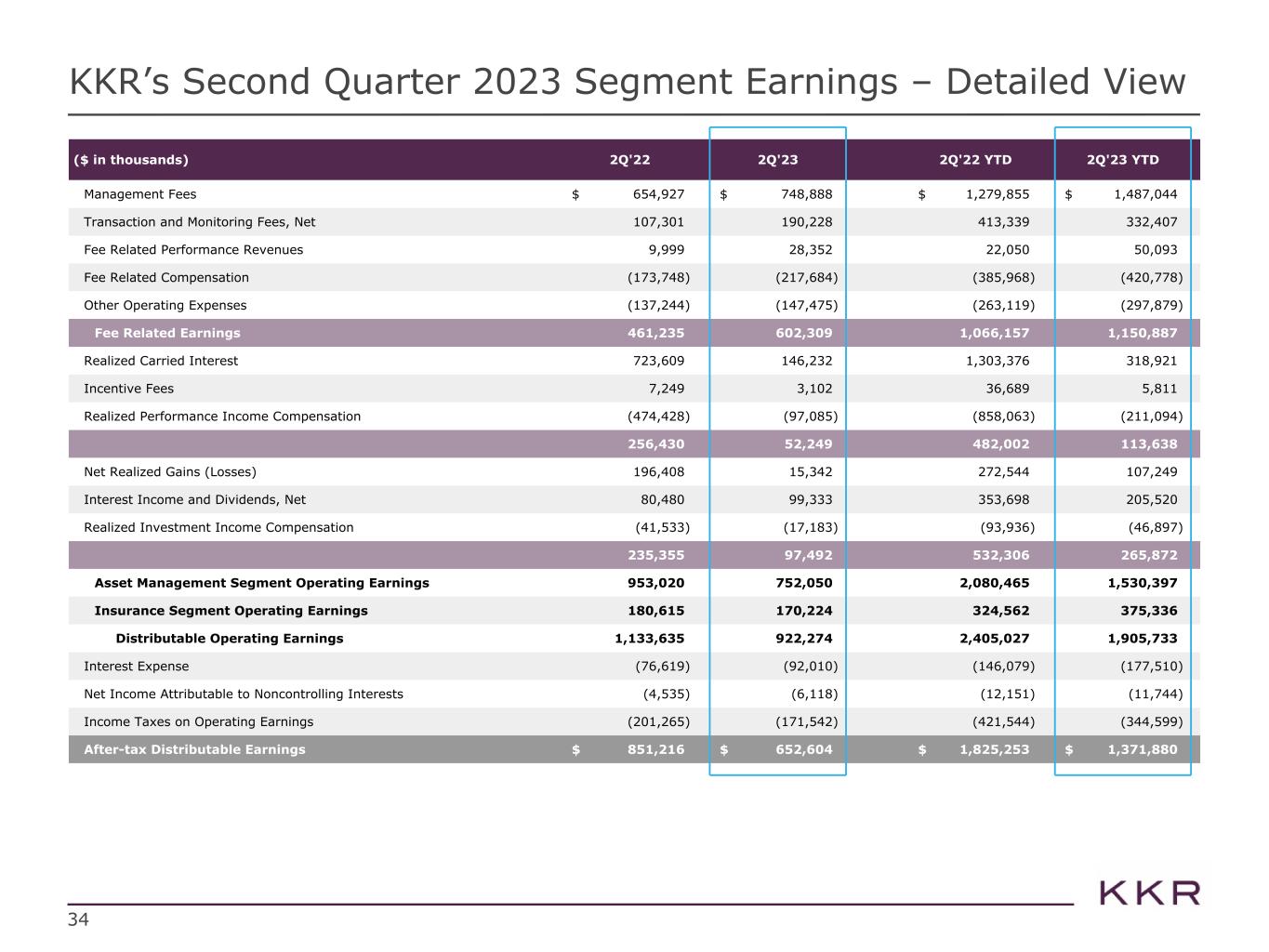Select the 2Q'23 Management Fees value 748,888
The width and height of the screenshot is (1269, 952).
(802, 194)
